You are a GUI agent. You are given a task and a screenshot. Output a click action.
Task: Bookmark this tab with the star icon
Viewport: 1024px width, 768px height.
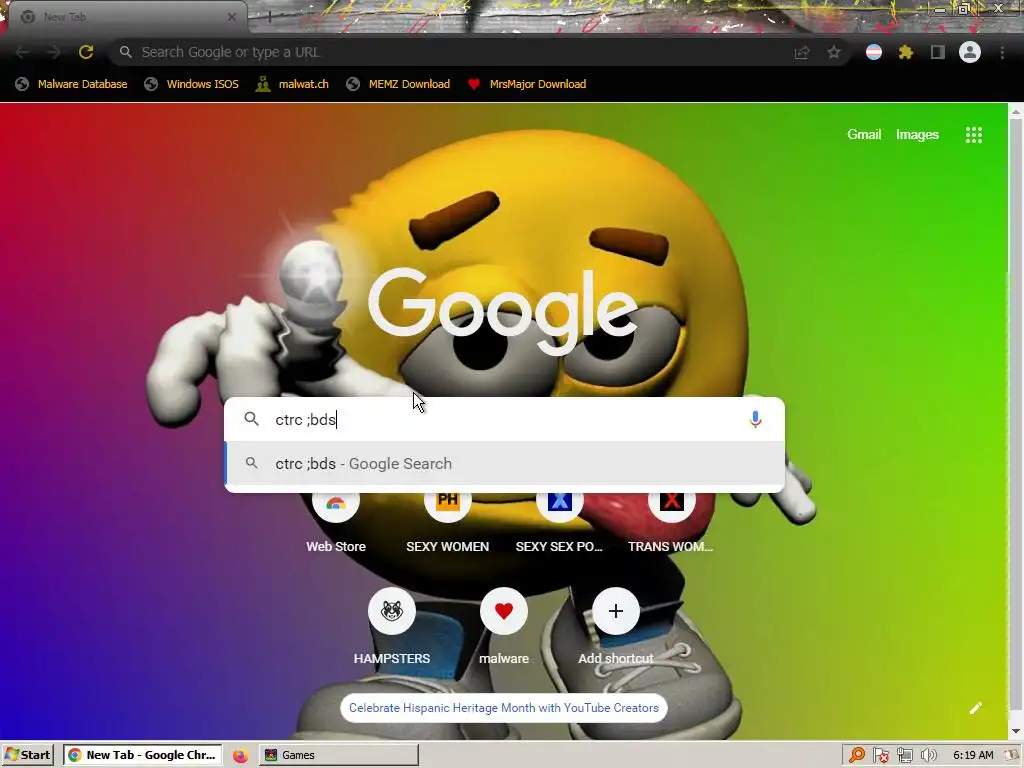pos(834,52)
